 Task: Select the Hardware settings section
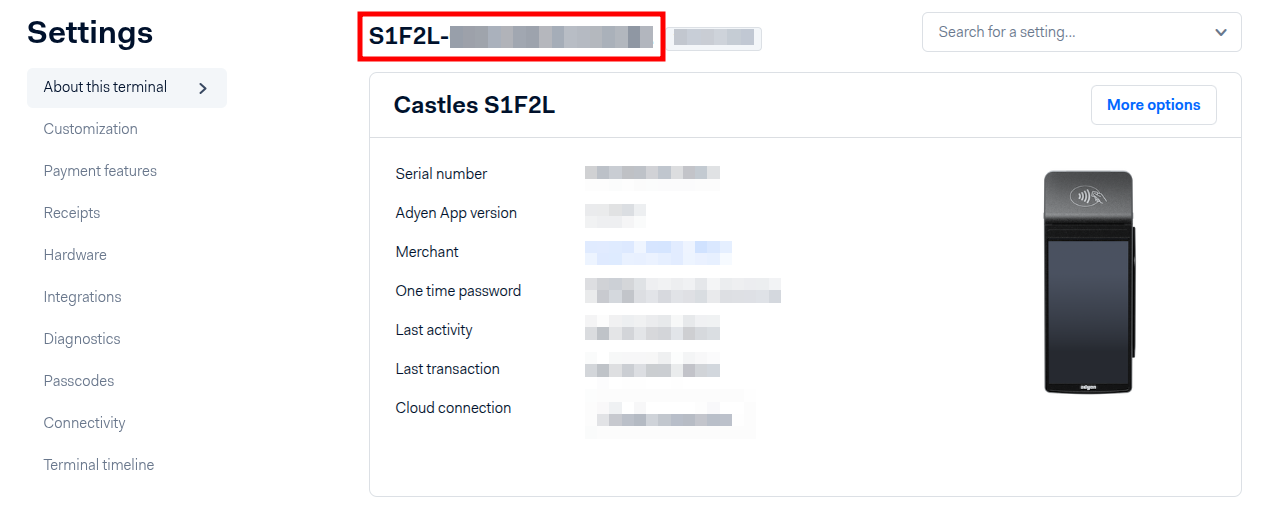[75, 255]
